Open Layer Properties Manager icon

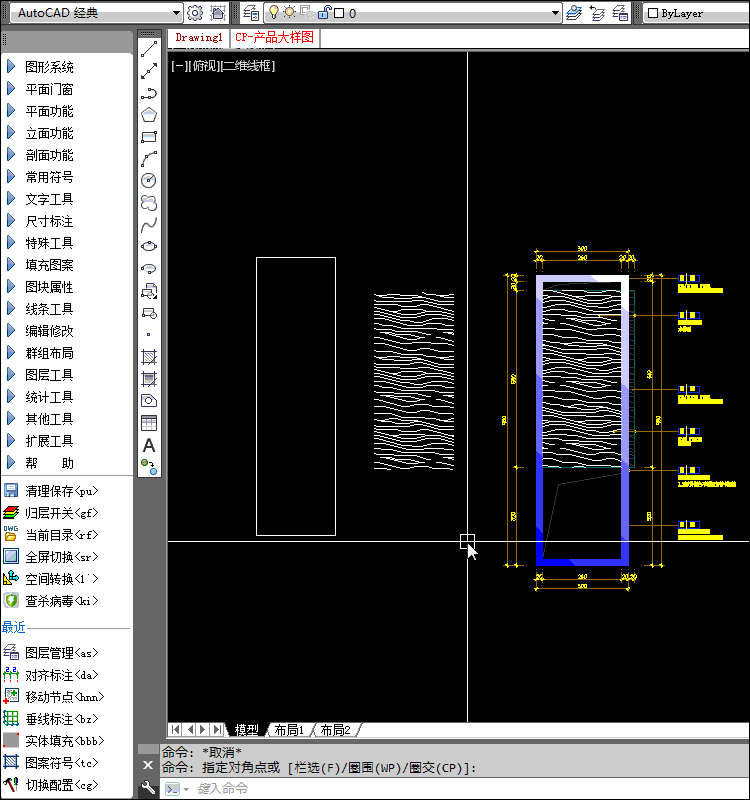click(x=251, y=13)
